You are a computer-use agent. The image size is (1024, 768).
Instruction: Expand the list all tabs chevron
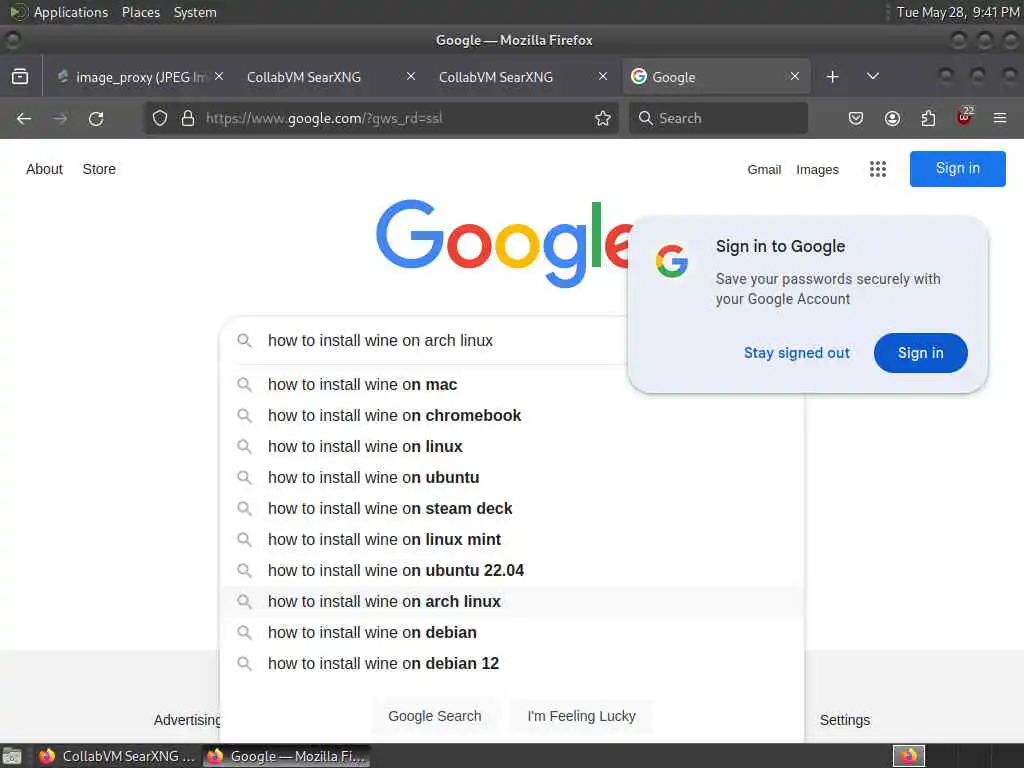tap(872, 76)
